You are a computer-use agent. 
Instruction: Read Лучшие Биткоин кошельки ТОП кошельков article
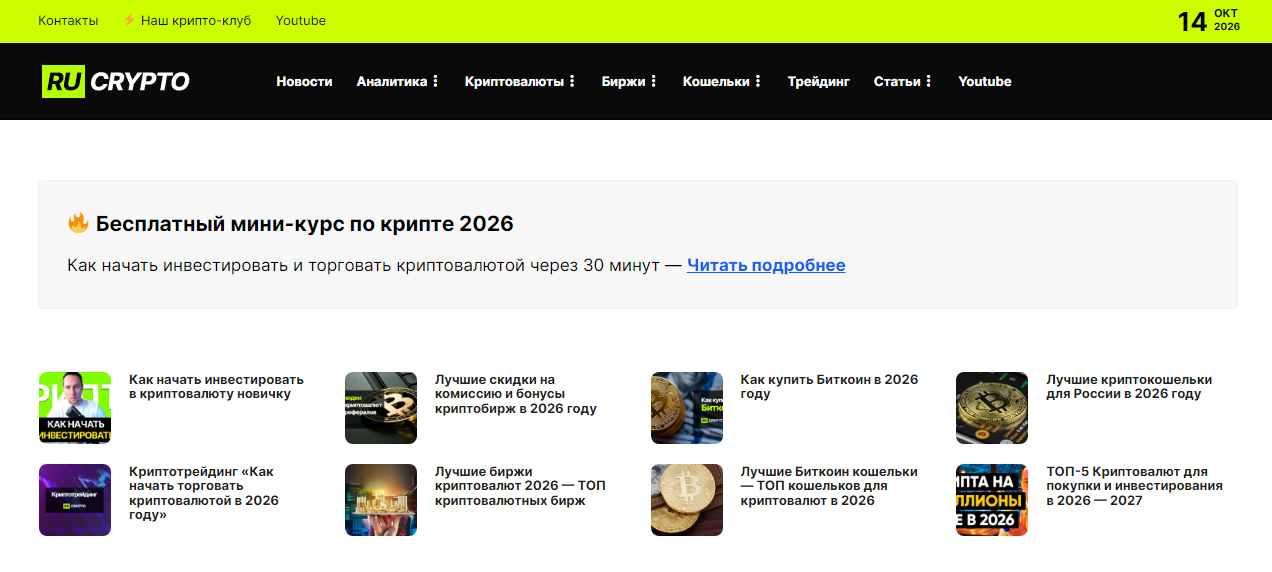[x=829, y=486]
